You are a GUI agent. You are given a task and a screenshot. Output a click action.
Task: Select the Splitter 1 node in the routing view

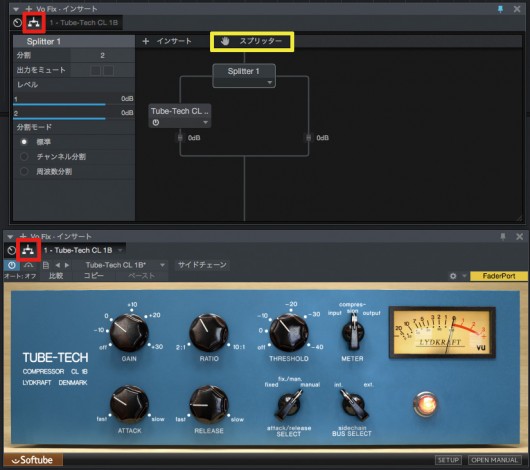[x=244, y=75]
